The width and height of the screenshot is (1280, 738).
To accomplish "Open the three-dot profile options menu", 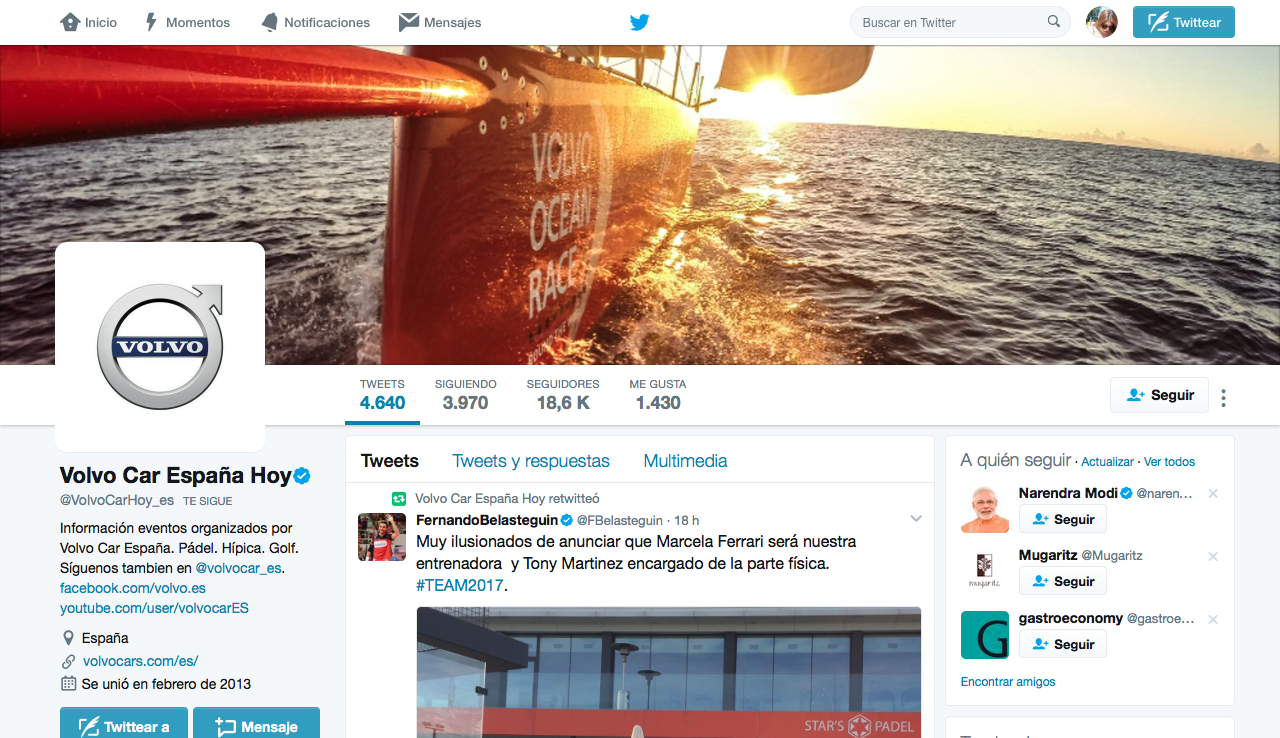I will click(1223, 398).
